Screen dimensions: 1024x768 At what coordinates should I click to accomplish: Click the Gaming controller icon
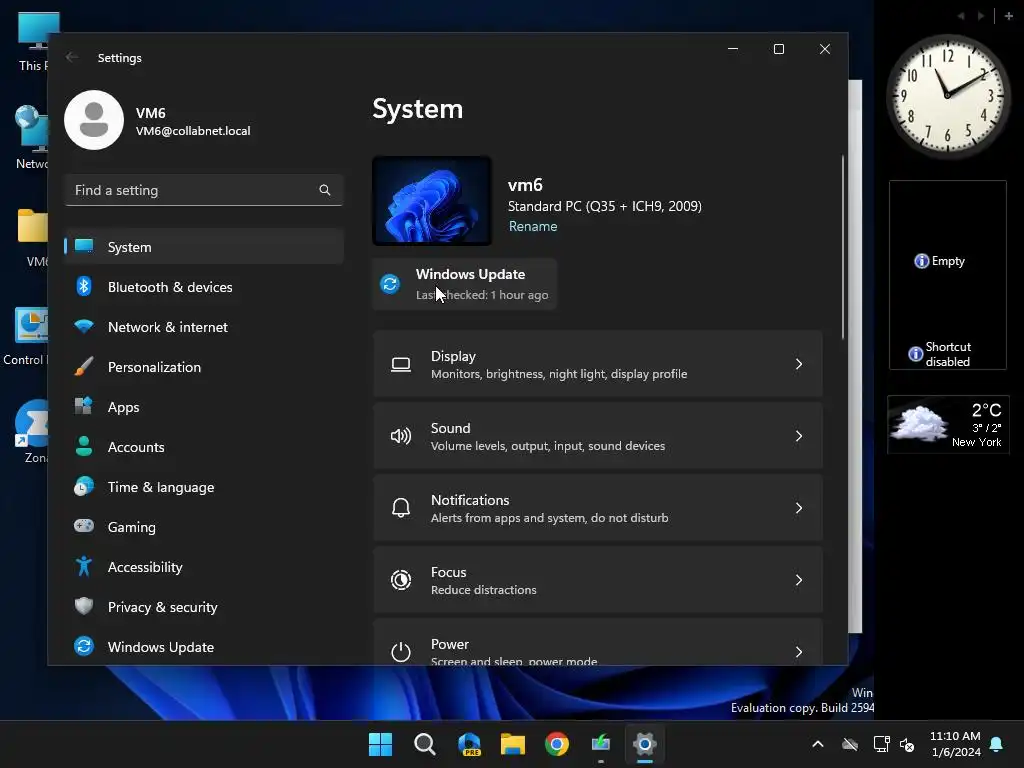point(84,526)
